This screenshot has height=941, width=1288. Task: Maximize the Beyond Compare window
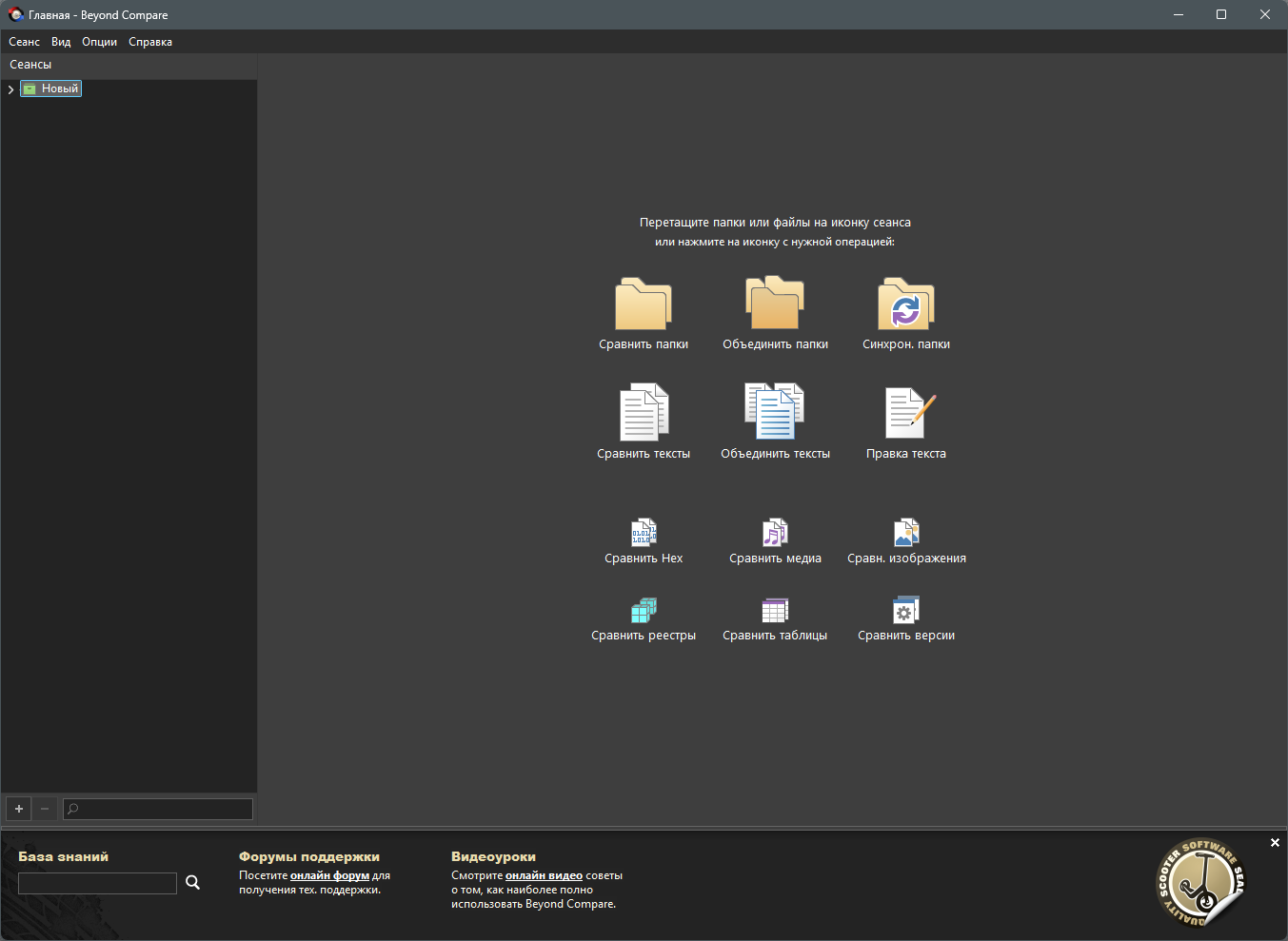tap(1221, 14)
